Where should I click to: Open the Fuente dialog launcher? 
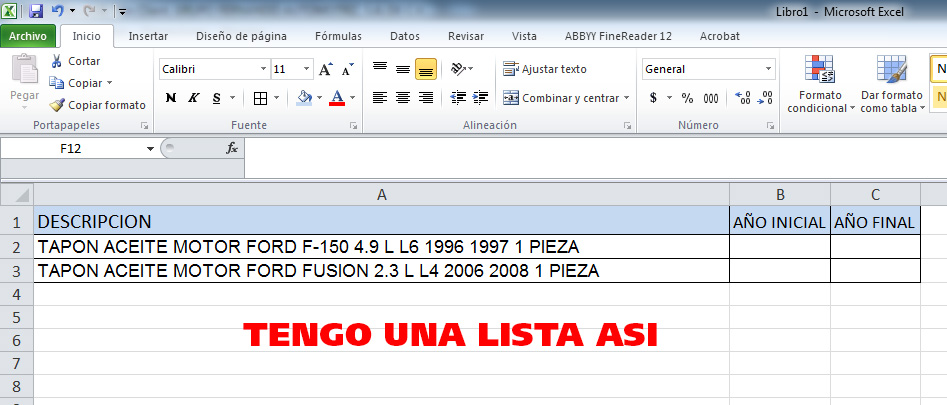click(x=353, y=126)
